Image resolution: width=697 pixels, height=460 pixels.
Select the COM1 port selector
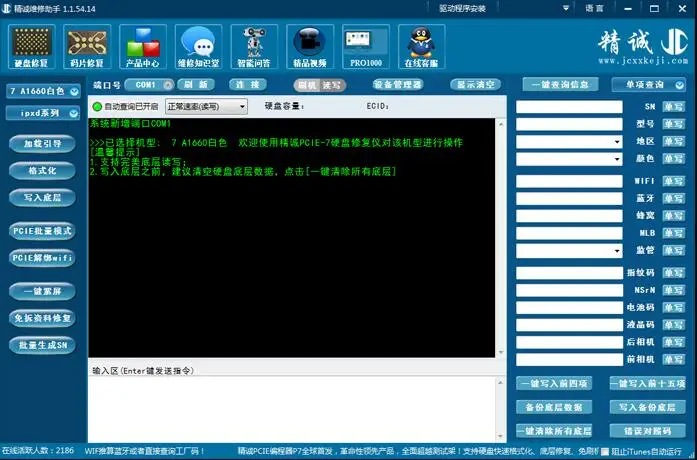click(x=149, y=85)
